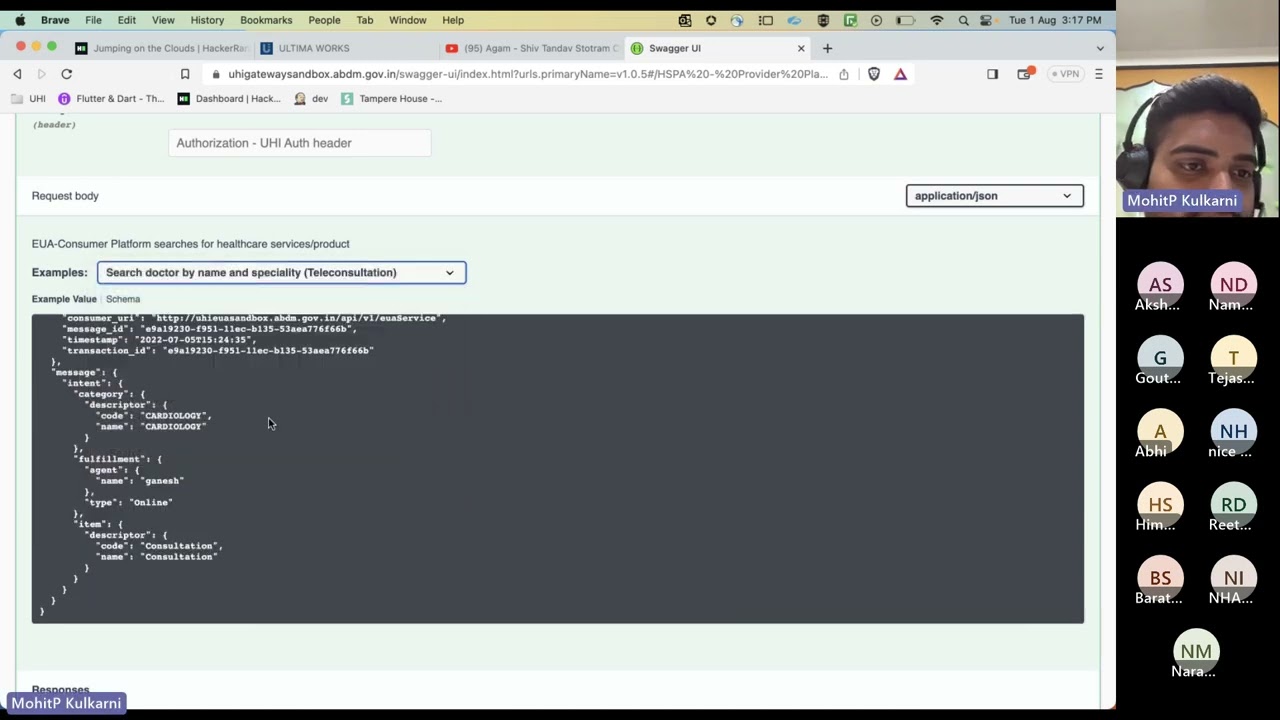This screenshot has height=720, width=1280.
Task: Select participant A Abhi avatar
Action: 1160,432
